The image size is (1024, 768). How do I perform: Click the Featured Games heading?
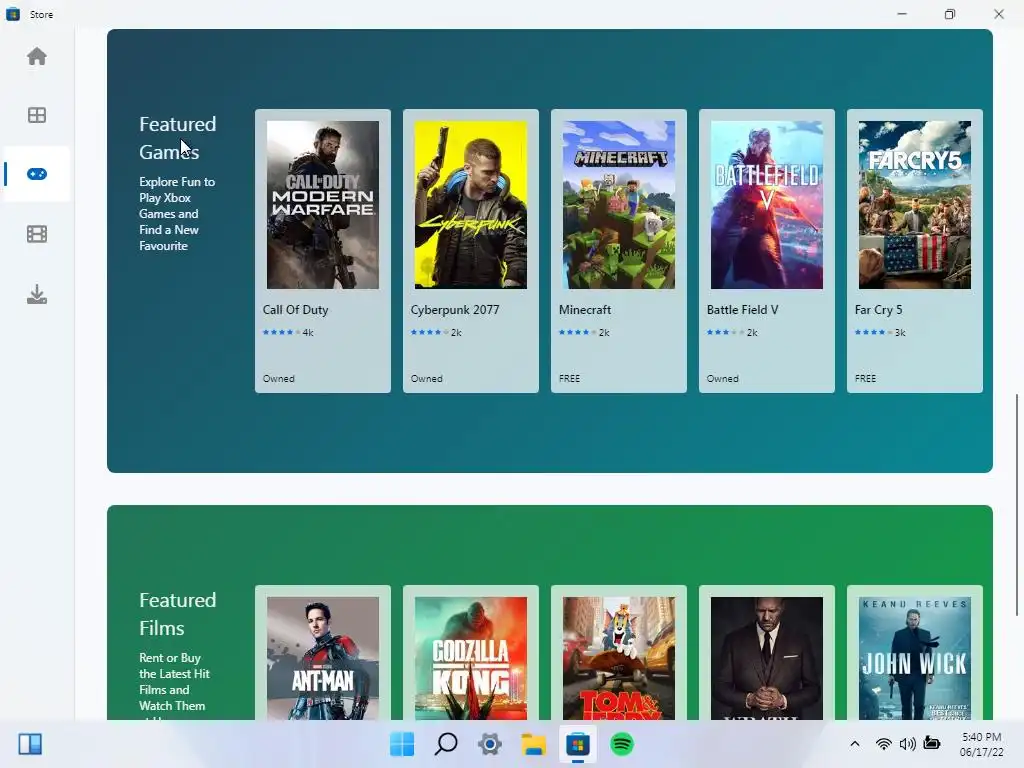coord(178,138)
